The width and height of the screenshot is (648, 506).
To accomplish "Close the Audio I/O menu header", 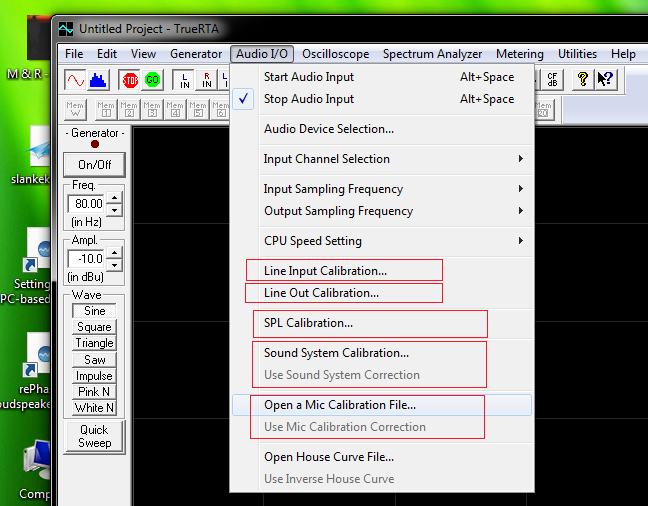I will click(x=262, y=54).
